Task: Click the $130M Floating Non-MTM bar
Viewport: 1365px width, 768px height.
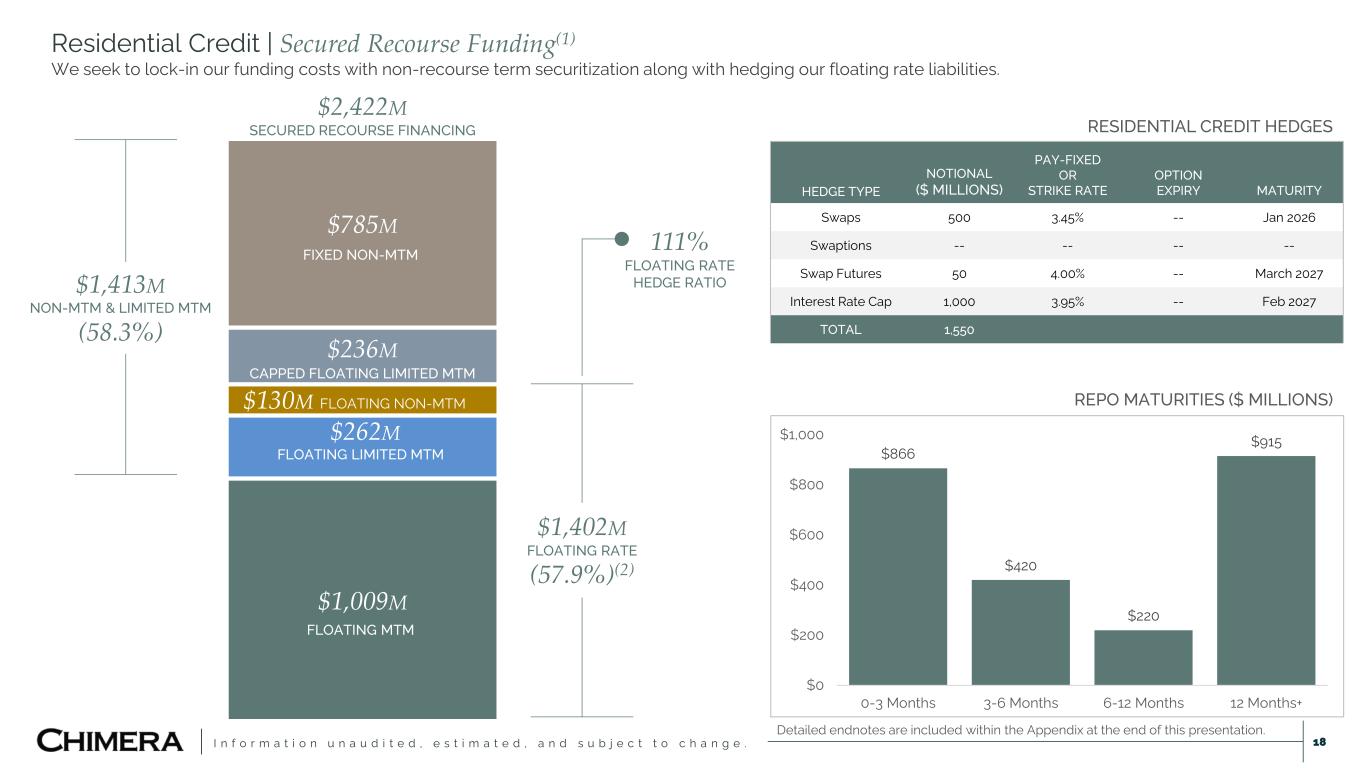Action: tap(362, 401)
